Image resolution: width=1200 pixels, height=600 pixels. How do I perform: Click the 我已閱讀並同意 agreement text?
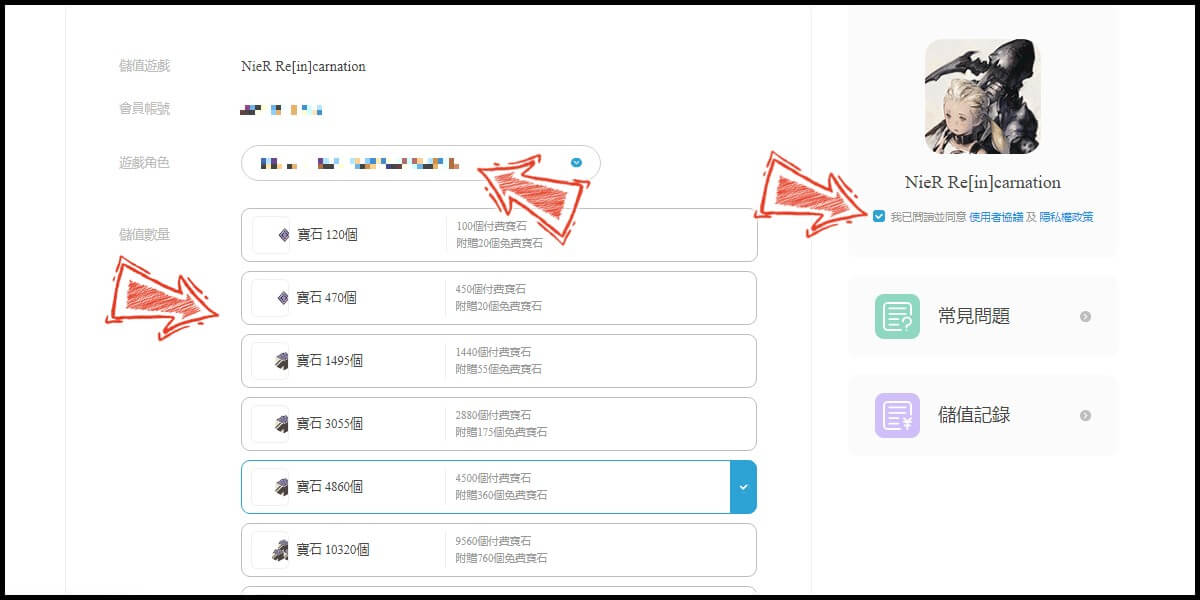pyautogui.click(x=928, y=217)
